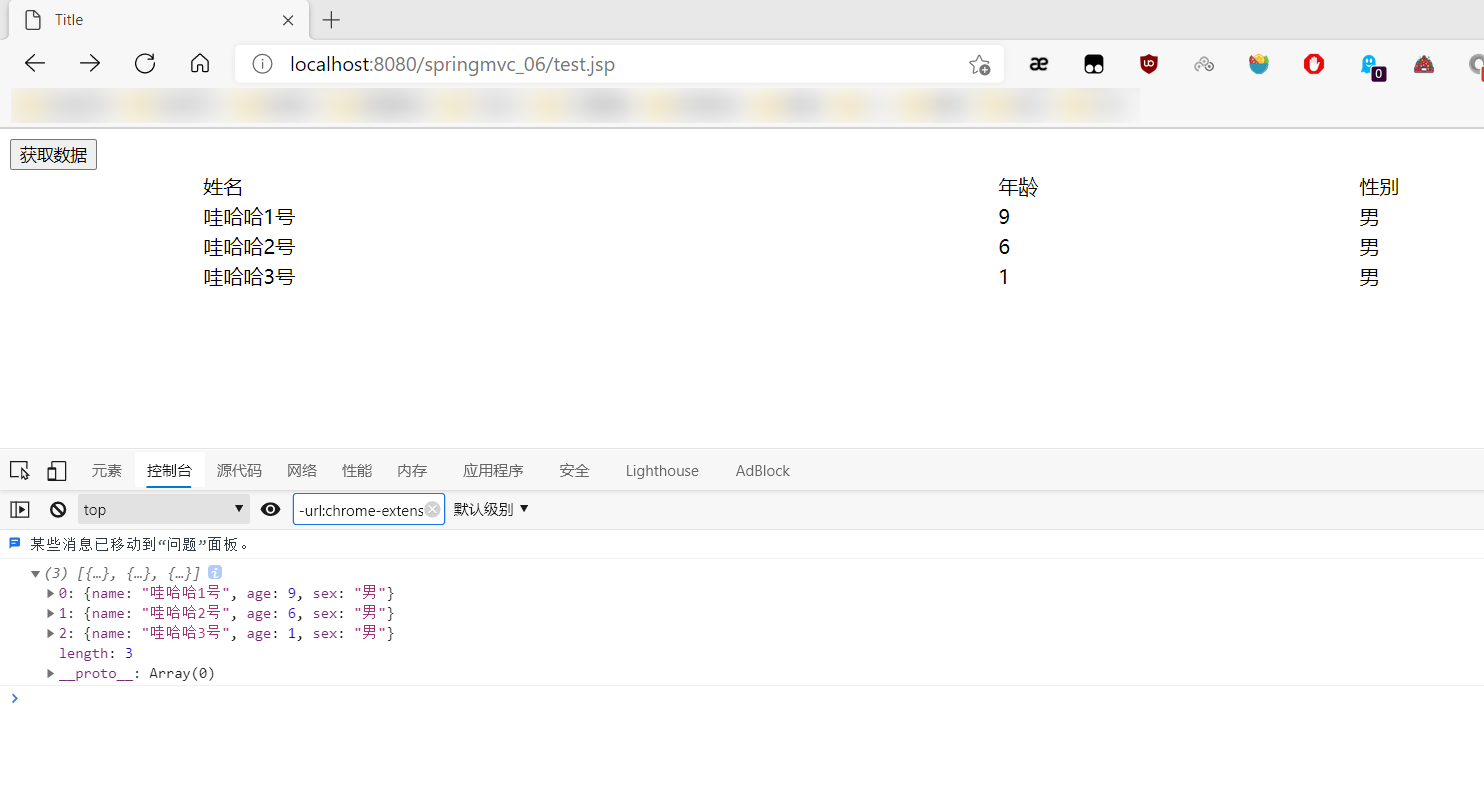
Task: Toggle device emulation toolbar icon
Action: click(x=57, y=471)
